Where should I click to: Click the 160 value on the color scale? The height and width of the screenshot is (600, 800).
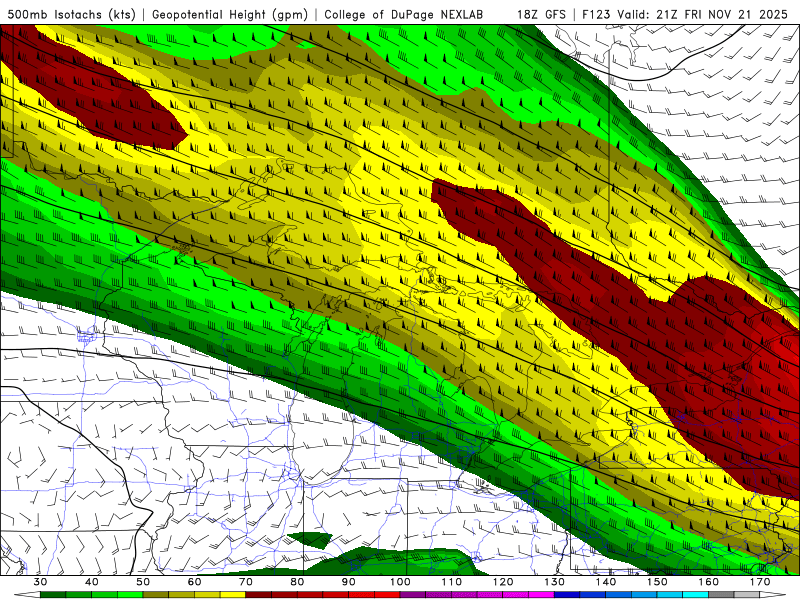pyautogui.click(x=709, y=582)
